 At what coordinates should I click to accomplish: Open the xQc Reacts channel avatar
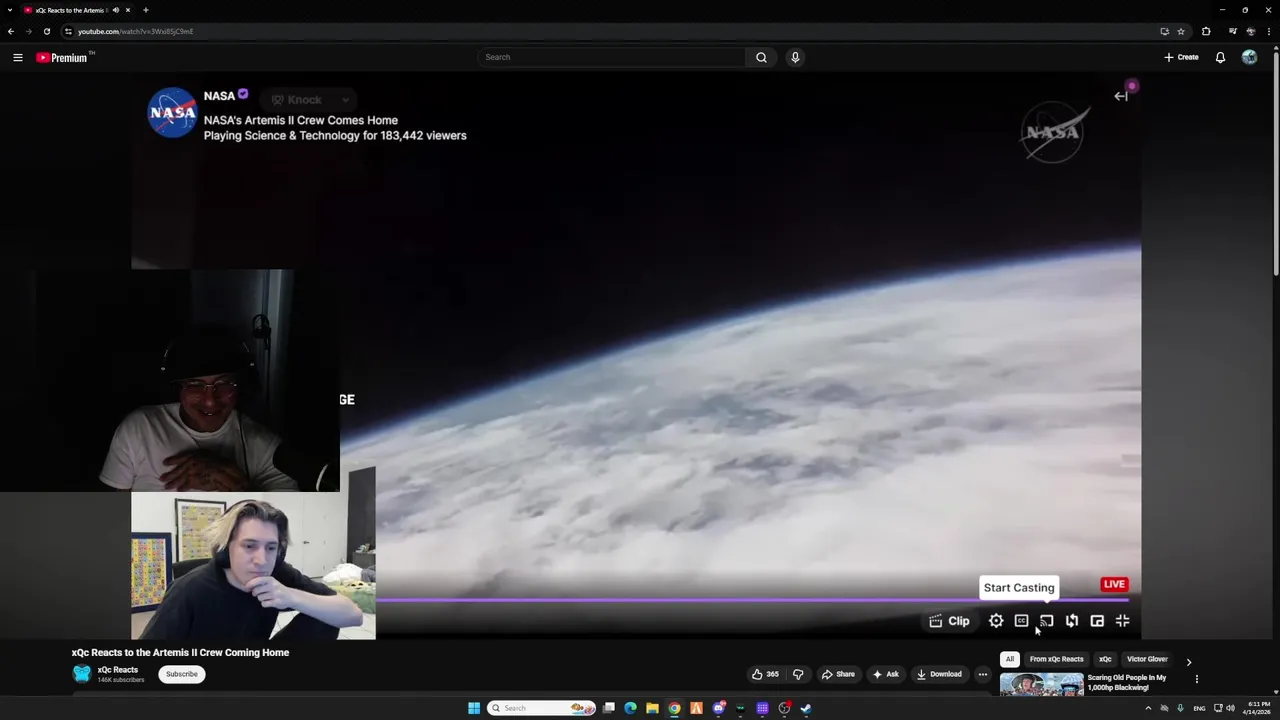click(x=82, y=674)
